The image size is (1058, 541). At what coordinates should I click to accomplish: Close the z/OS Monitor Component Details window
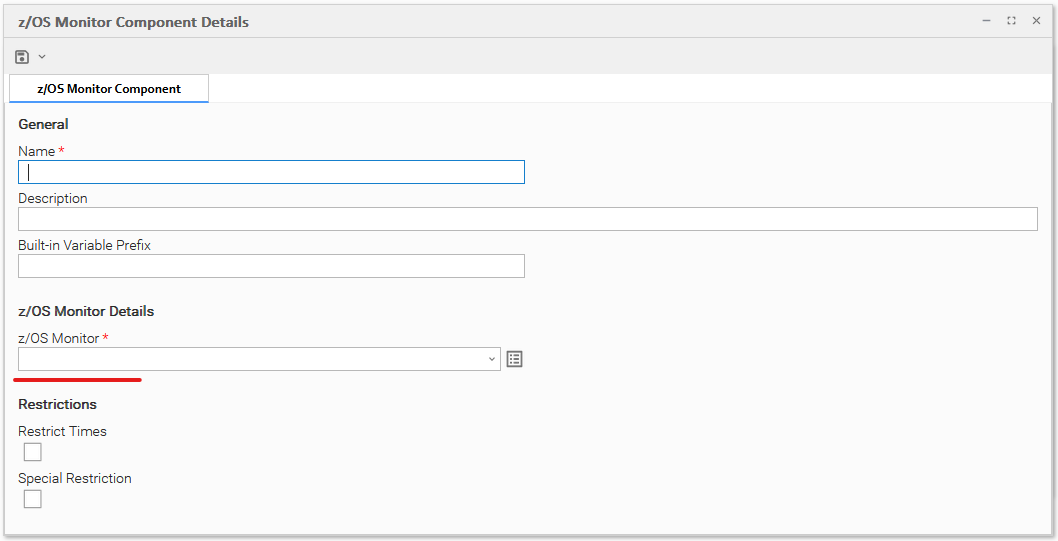coord(1036,21)
